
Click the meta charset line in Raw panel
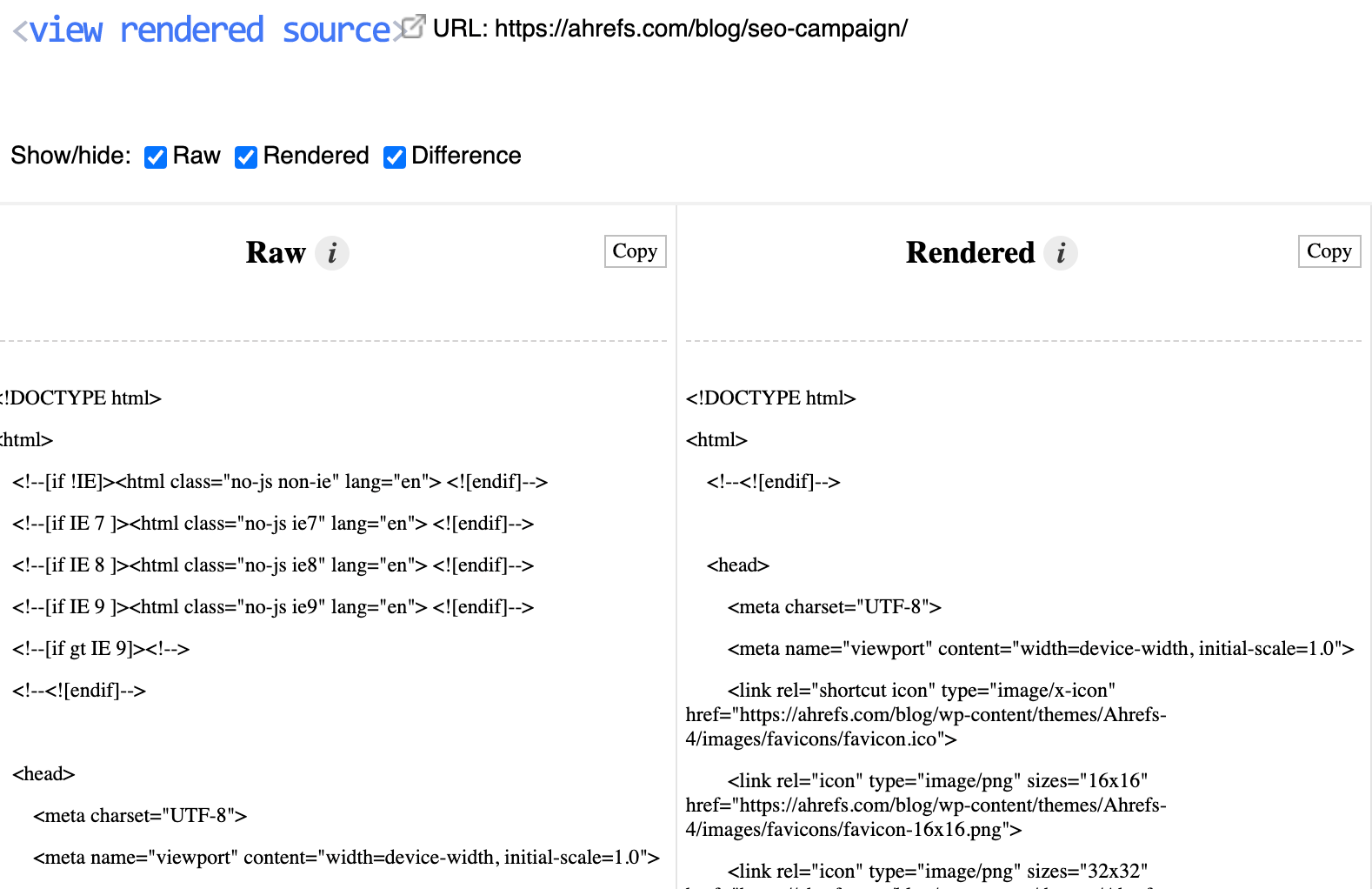point(140,816)
